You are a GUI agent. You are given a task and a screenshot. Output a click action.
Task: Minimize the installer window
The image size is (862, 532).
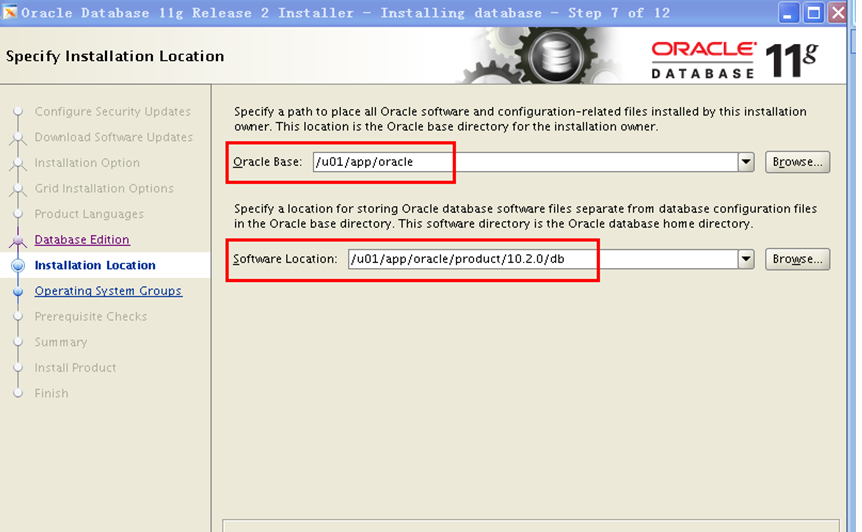tap(788, 13)
